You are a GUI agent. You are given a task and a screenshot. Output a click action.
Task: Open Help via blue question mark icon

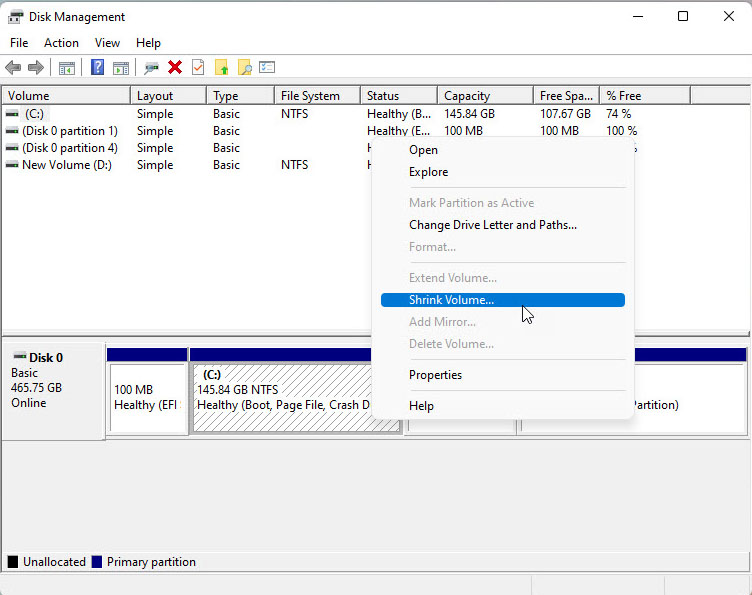(x=97, y=67)
